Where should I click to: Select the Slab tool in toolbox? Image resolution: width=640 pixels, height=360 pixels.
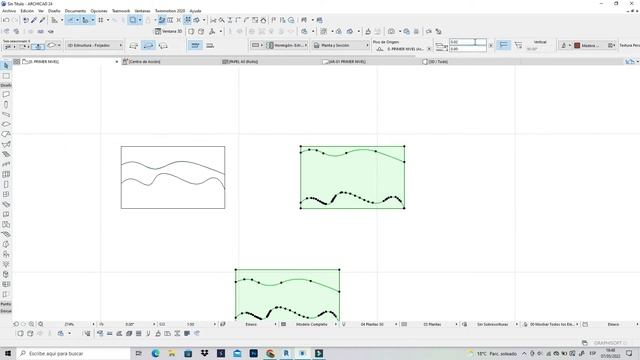[x=6, y=124]
